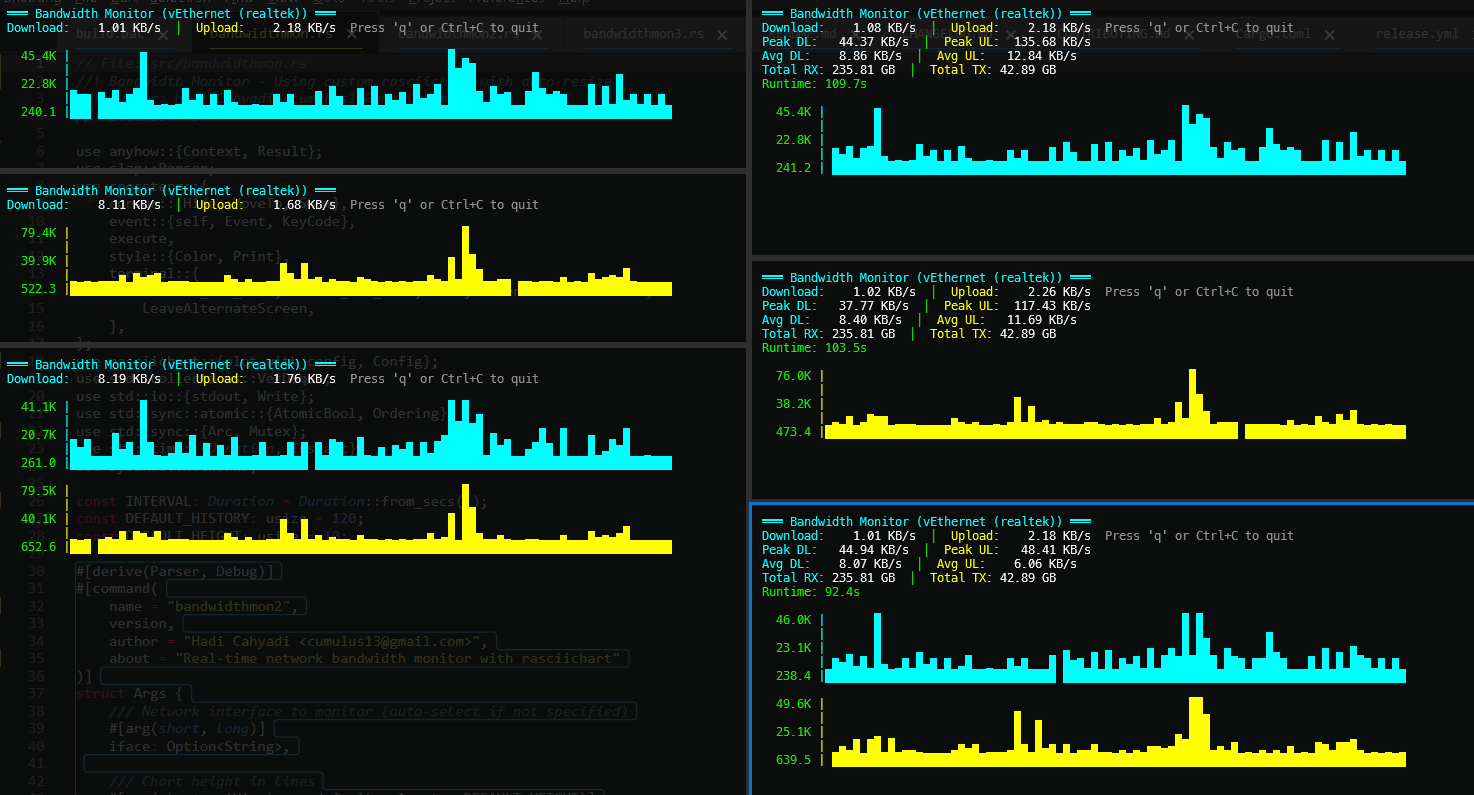Close the bandwidthmon2.rs tab
The width and height of the screenshot is (1474, 795).
[537, 35]
